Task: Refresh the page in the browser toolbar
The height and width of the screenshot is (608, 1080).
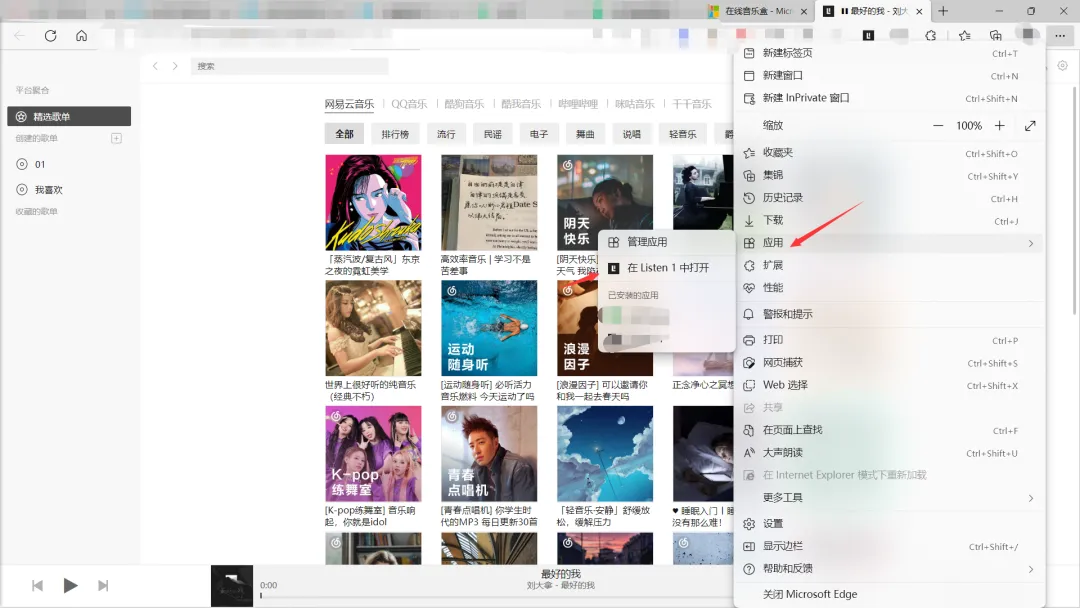Action: point(50,36)
